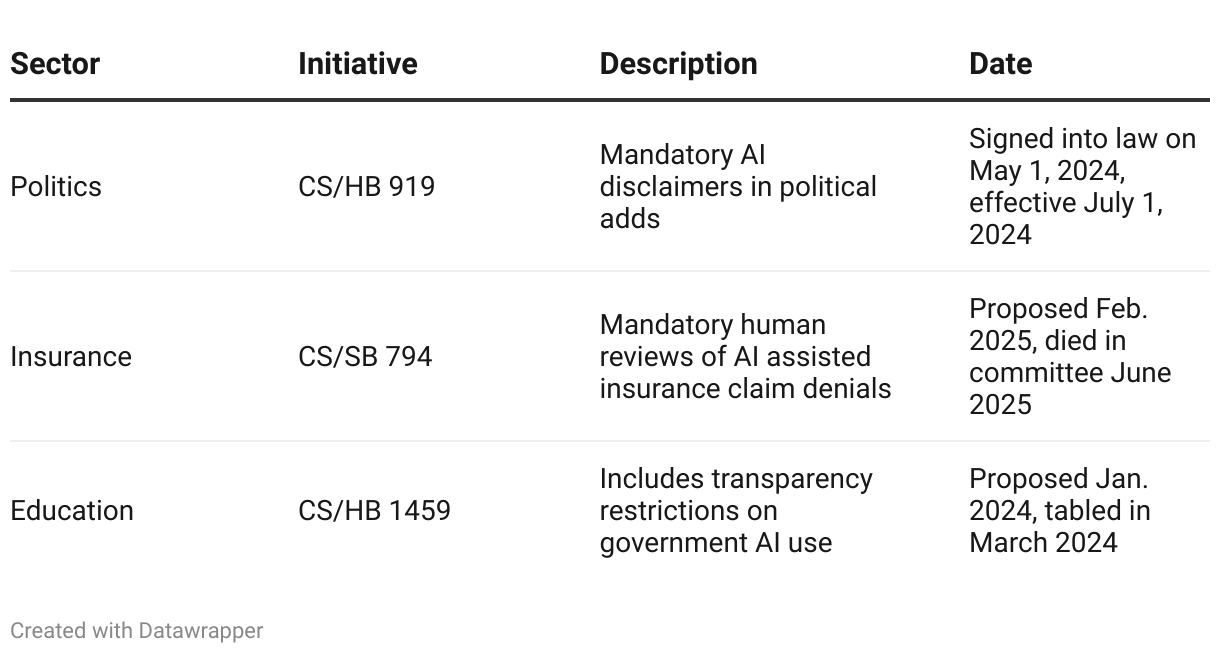Screen dimensions: 1220x654
Task: Select the political ads disclaimers description
Action: tap(738, 187)
